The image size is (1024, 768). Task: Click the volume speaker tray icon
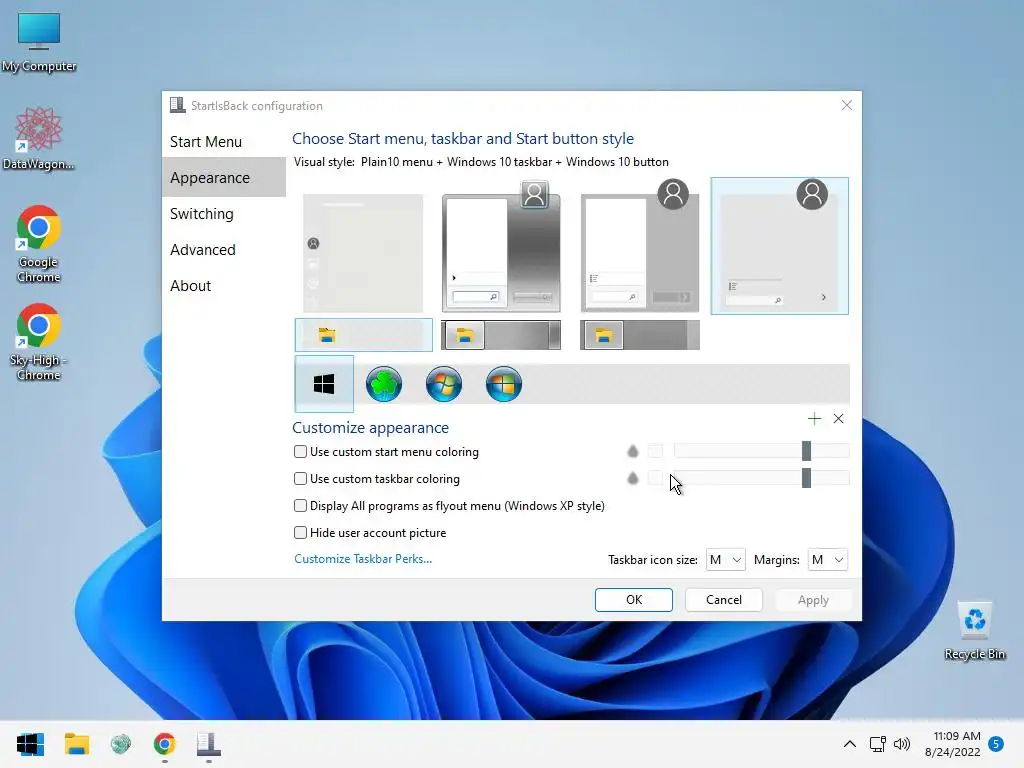tap(902, 744)
